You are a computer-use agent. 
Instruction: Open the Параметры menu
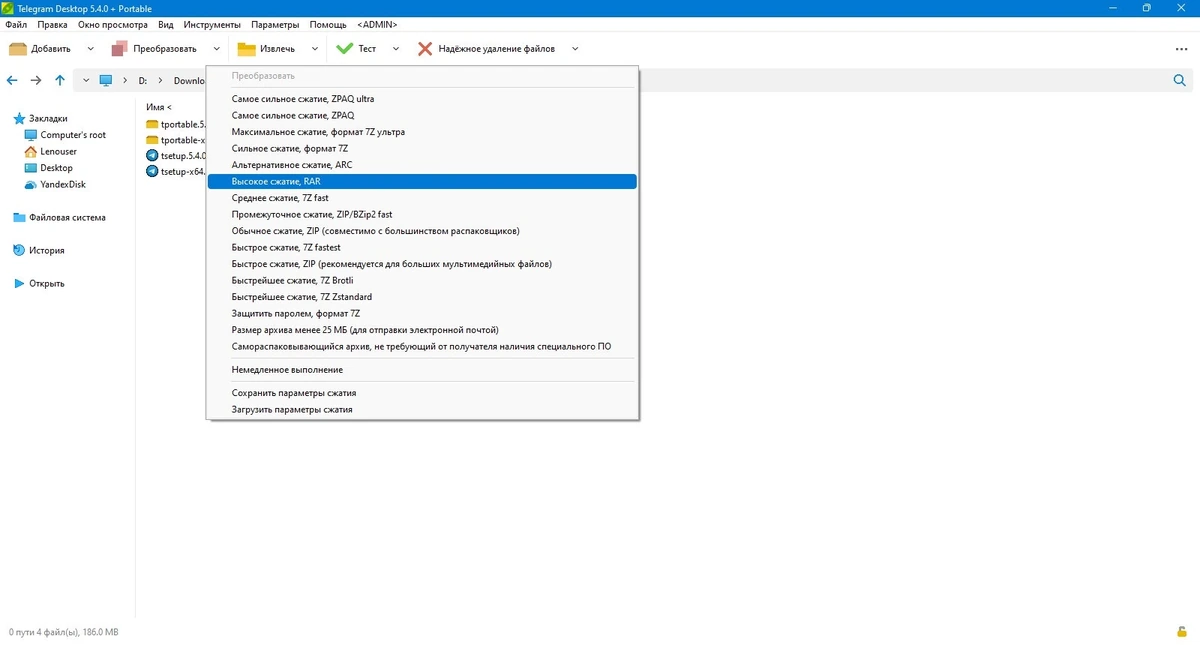point(275,24)
